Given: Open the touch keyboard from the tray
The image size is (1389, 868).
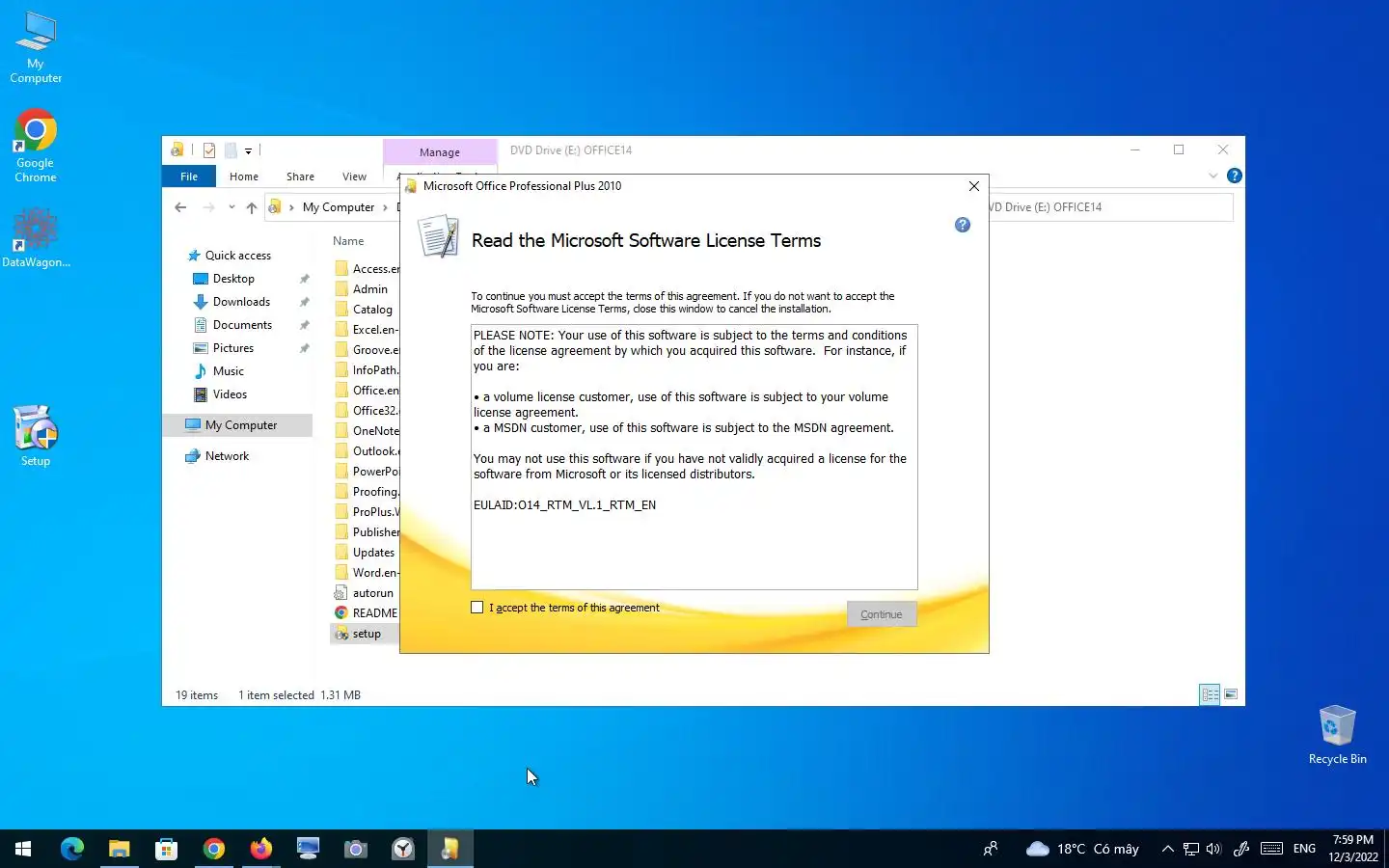Looking at the screenshot, I should 1271,849.
